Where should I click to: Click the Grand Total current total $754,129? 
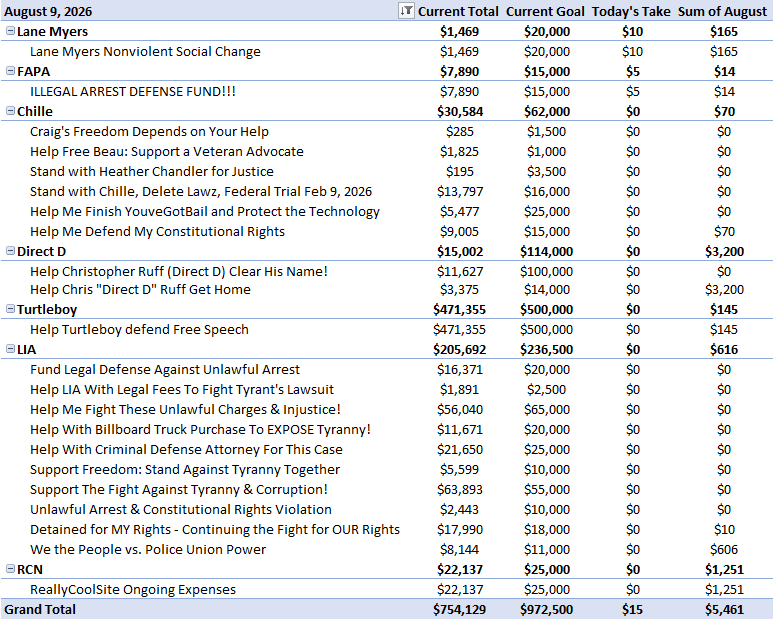click(460, 609)
